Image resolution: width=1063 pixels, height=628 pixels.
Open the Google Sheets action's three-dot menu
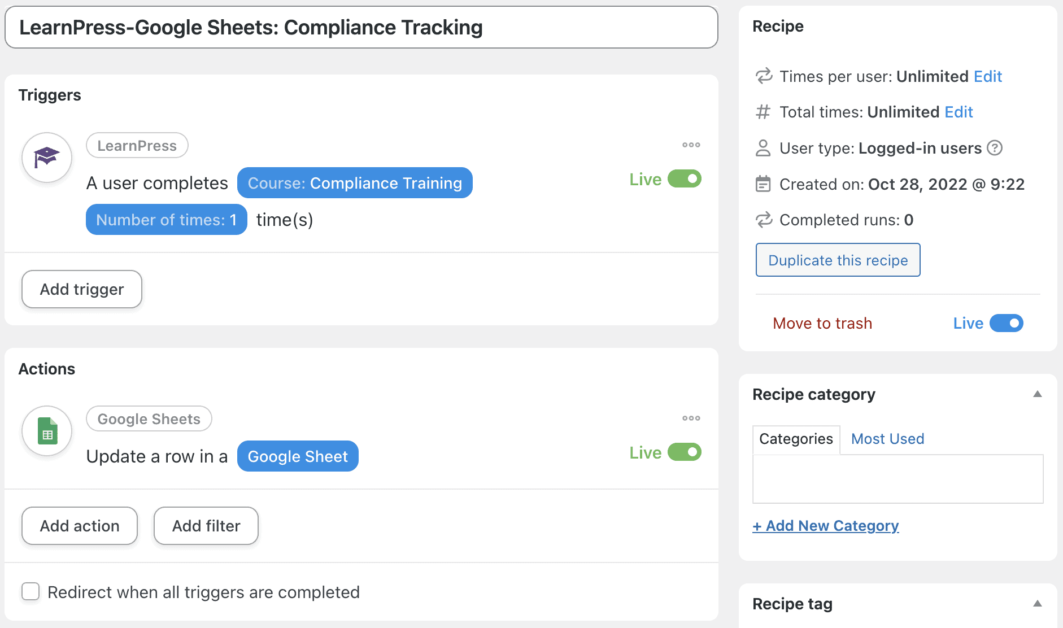pyautogui.click(x=691, y=418)
